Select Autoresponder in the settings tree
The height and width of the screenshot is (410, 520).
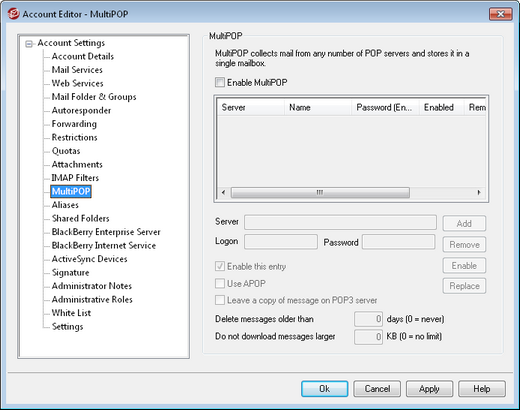[x=81, y=110]
